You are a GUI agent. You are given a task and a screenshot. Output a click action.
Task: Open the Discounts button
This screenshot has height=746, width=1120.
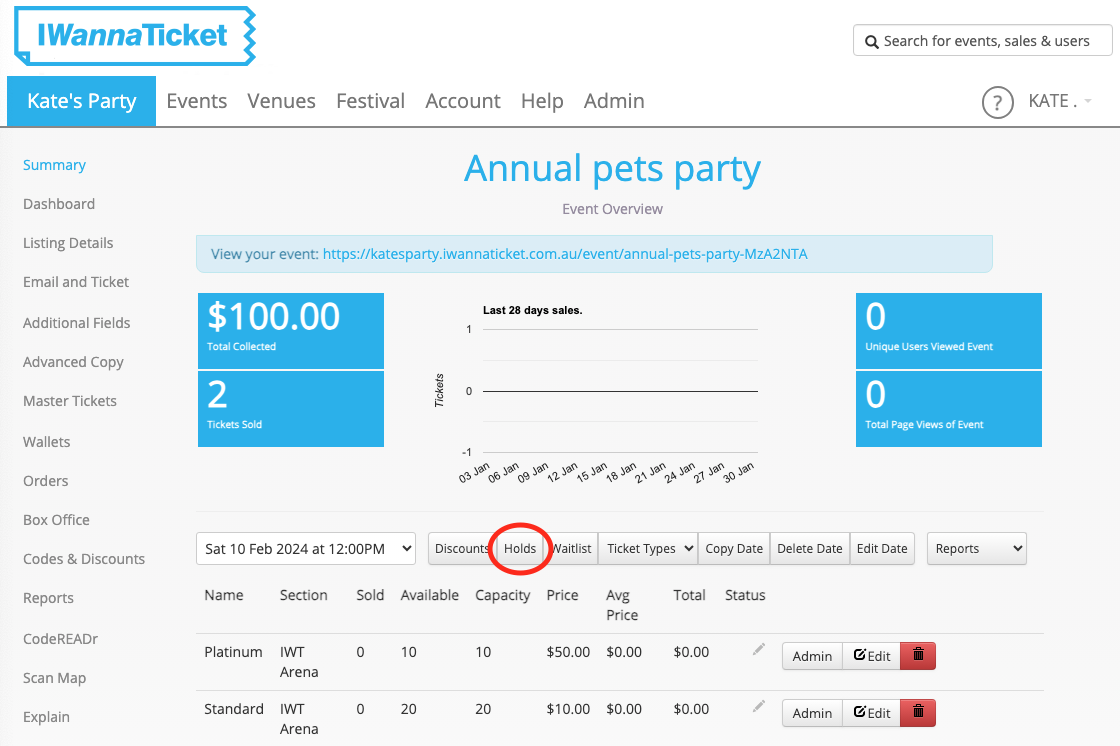462,548
